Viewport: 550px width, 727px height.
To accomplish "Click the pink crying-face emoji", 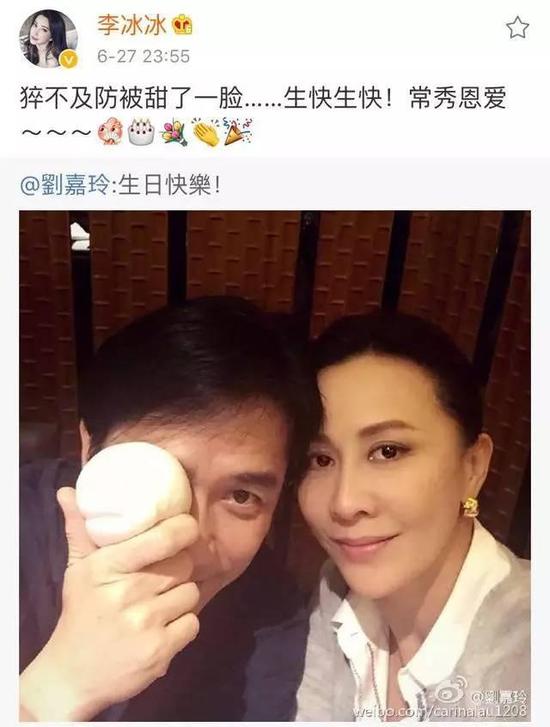I will coord(110,131).
